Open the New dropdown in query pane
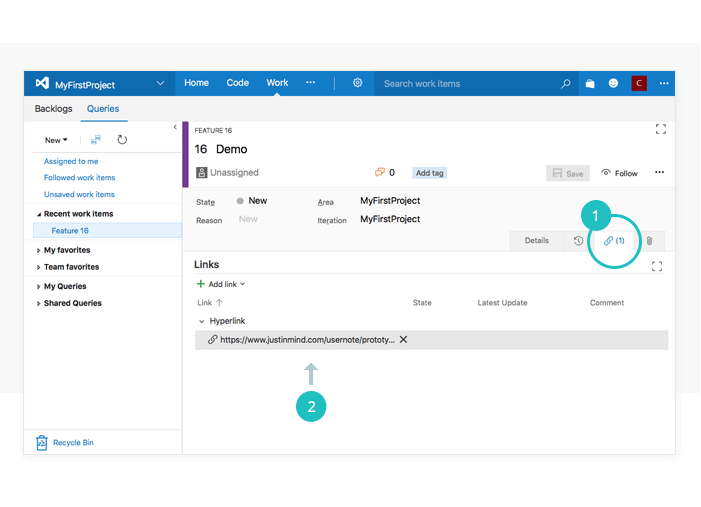Screen dimensions: 701x507 tap(56, 140)
